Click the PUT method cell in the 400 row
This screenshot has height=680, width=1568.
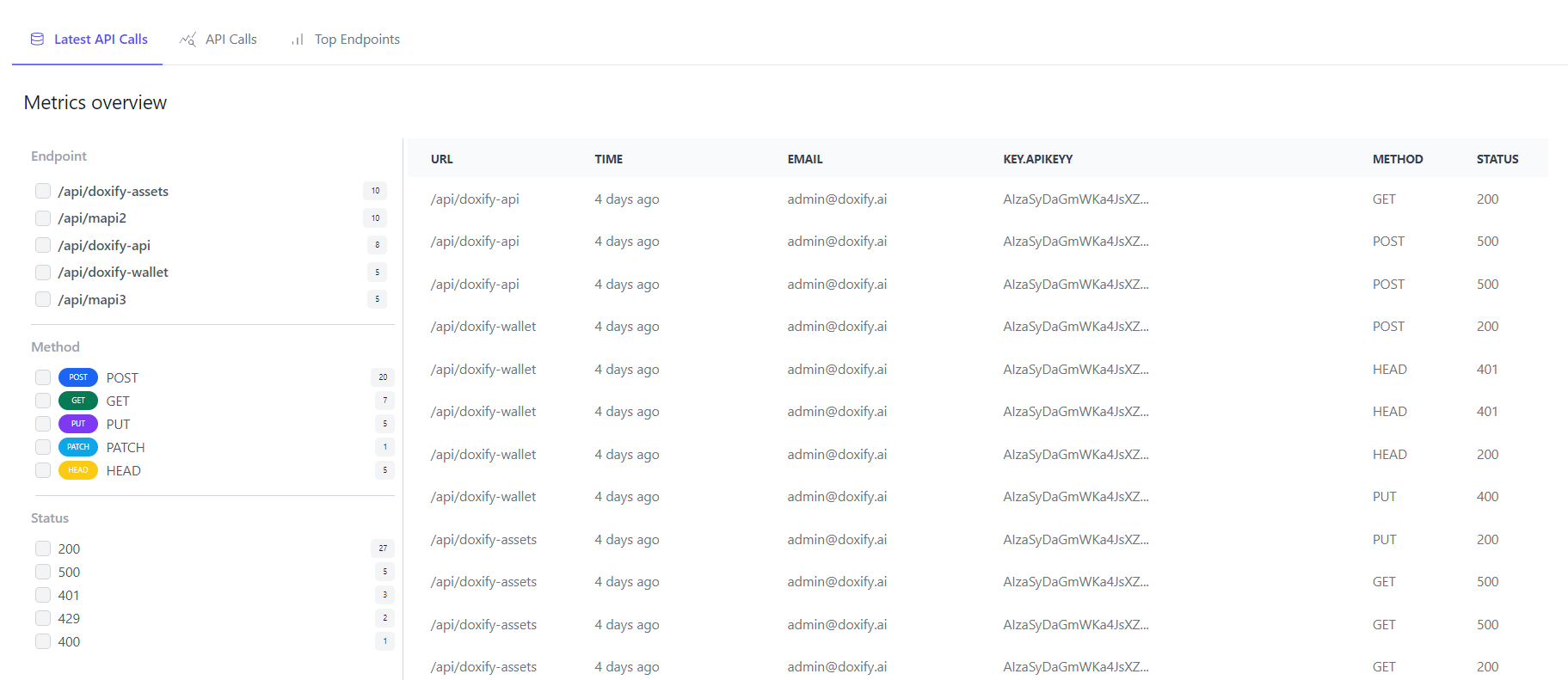tap(1385, 496)
